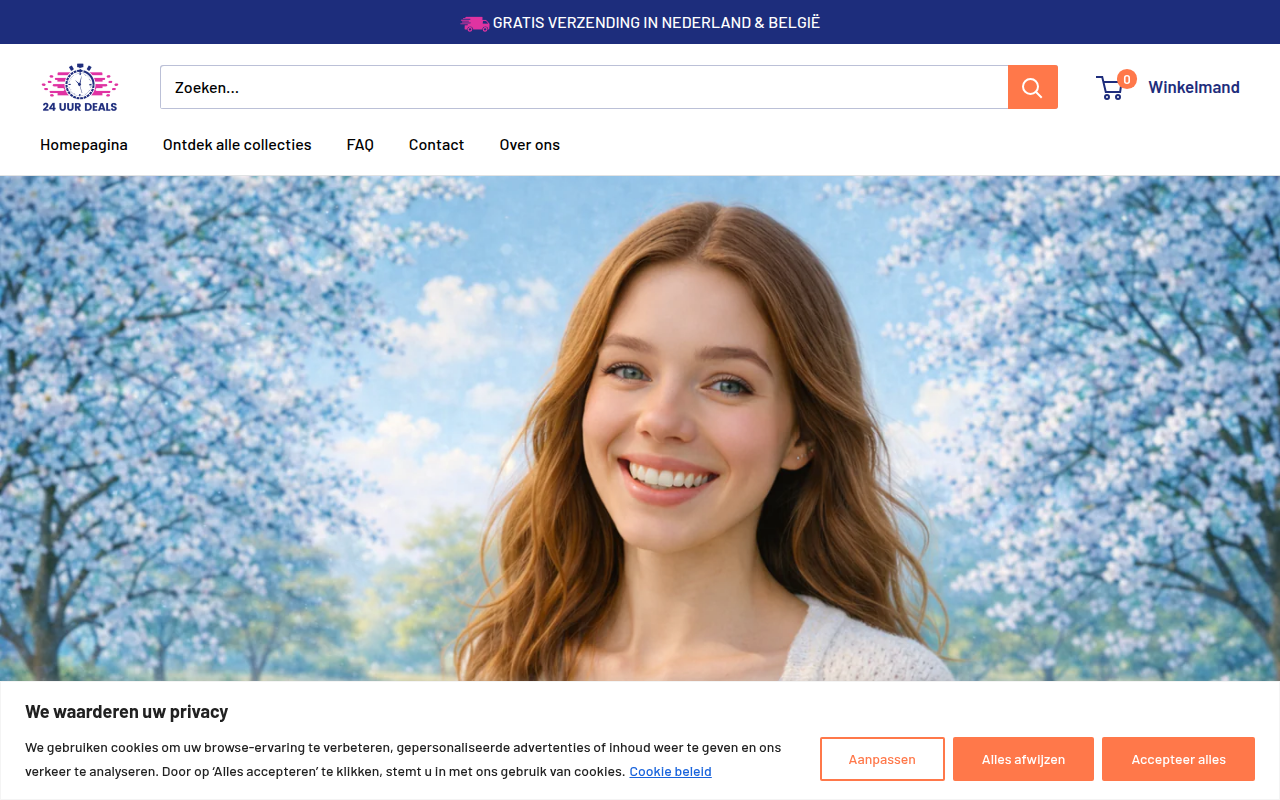
Task: Click the We waarderen uw privacy heading
Action: coord(127,712)
